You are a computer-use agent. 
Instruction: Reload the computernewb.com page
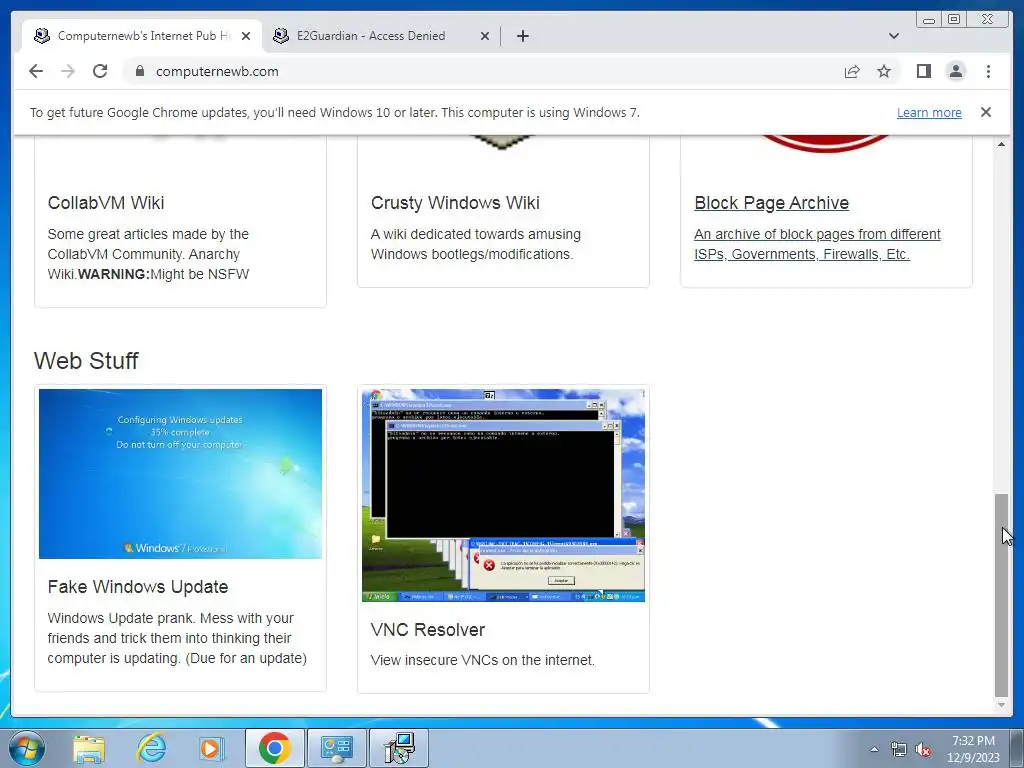point(100,71)
